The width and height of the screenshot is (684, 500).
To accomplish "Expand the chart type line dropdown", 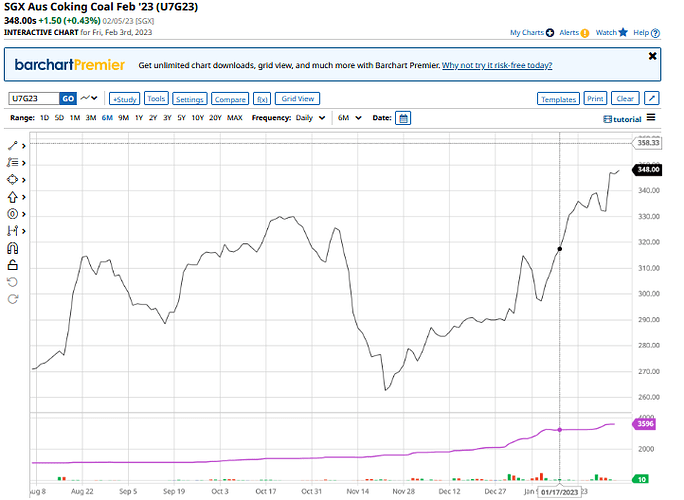I will point(91,98).
